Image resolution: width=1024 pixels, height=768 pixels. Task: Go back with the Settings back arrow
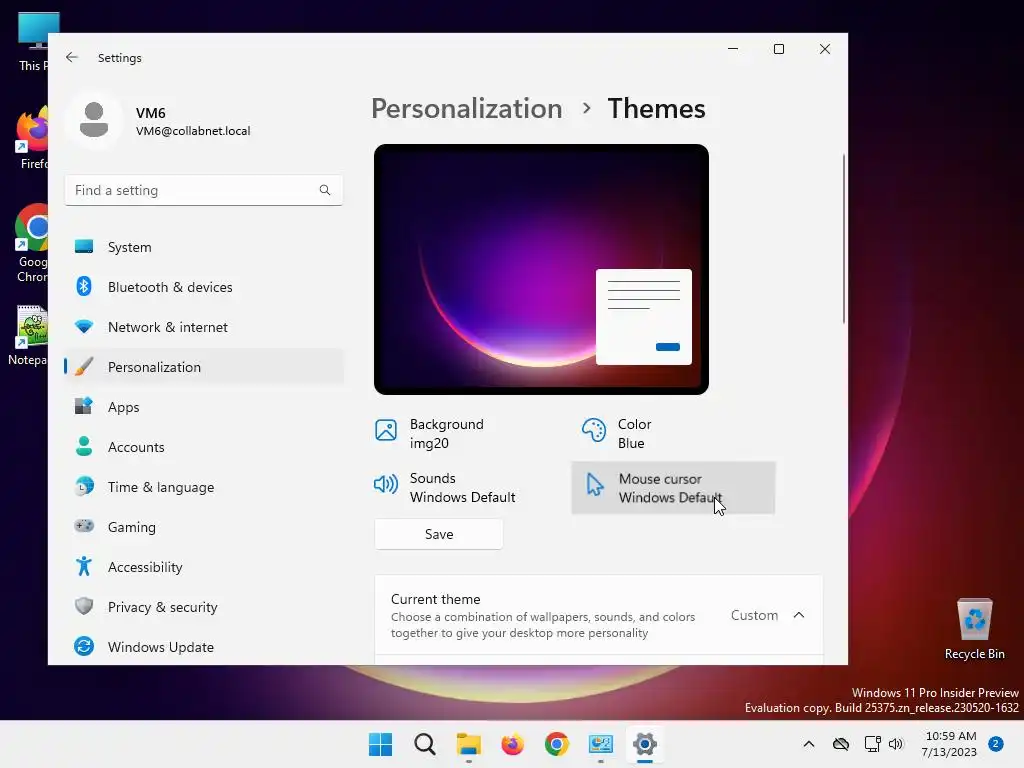point(72,57)
